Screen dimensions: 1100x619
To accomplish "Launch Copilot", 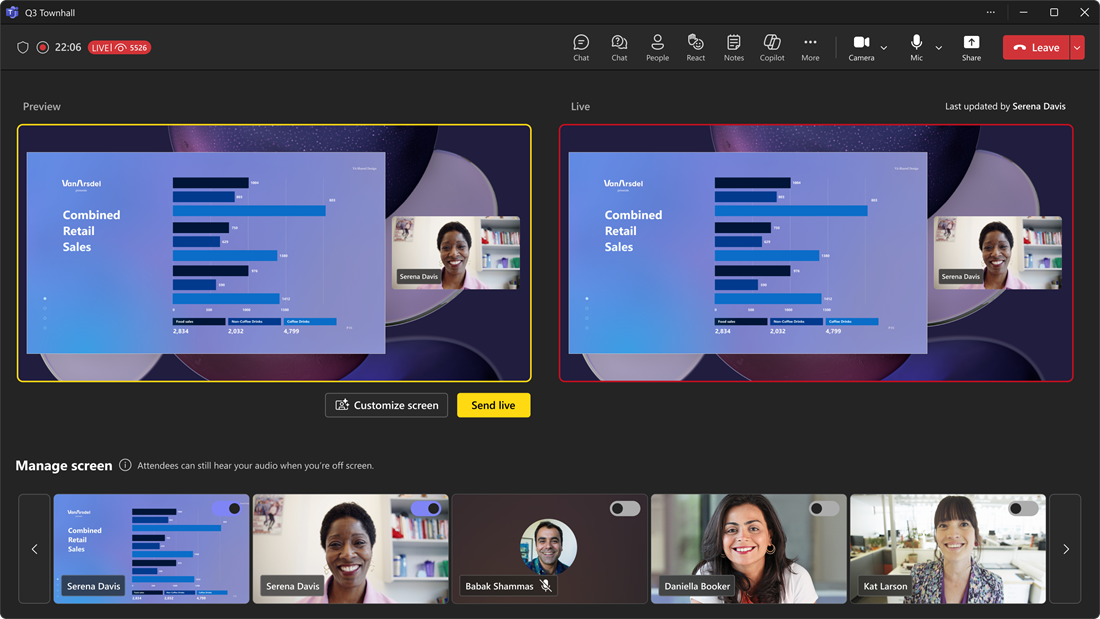I will [772, 48].
